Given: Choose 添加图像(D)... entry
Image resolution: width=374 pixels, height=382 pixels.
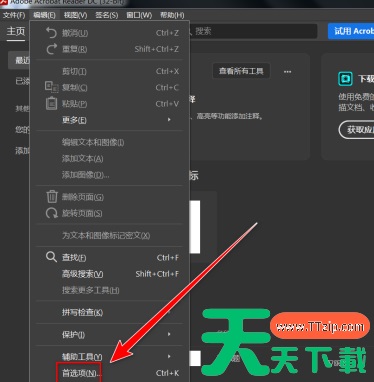Looking at the screenshot, I should pyautogui.click(x=109, y=175).
